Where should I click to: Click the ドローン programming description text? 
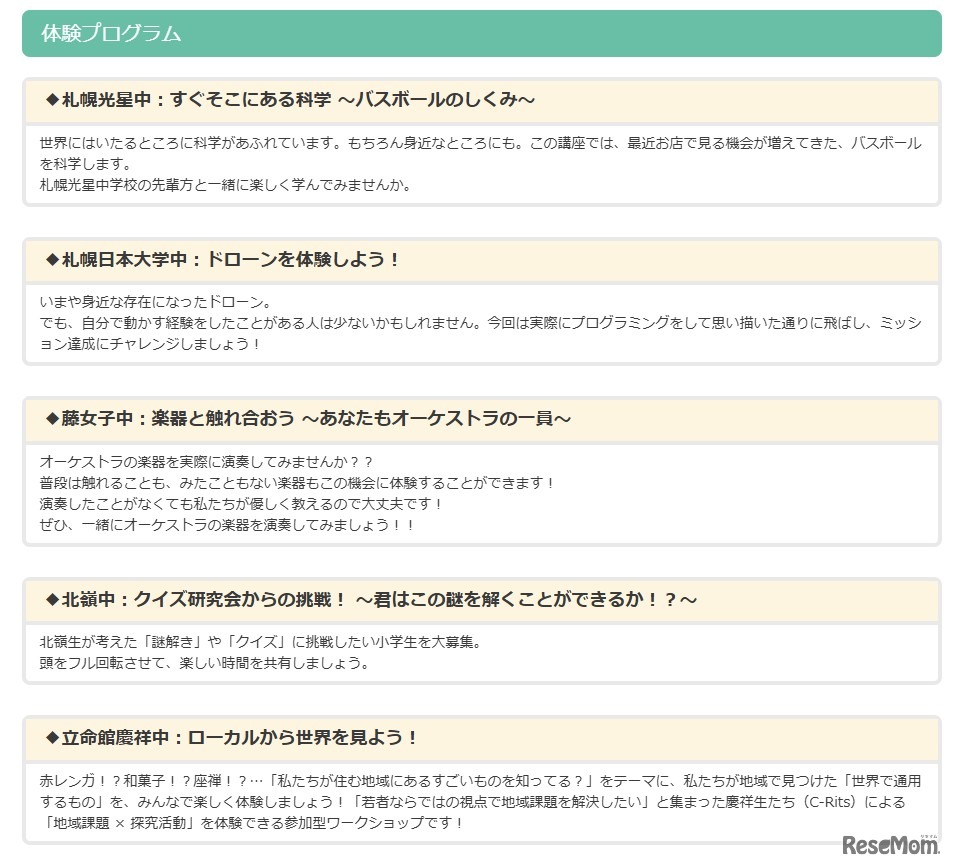coord(481,323)
